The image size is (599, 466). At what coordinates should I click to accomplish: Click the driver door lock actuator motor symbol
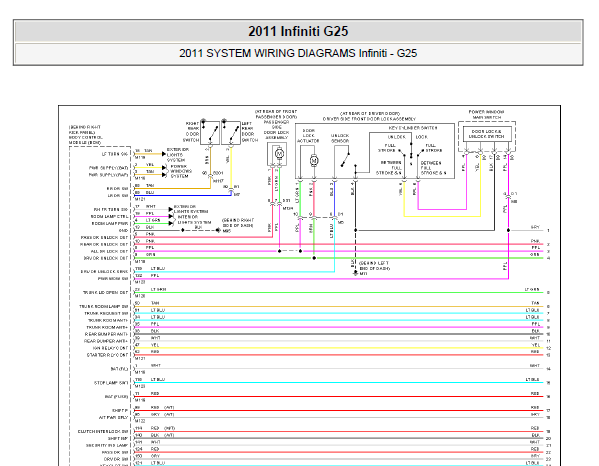314,161
